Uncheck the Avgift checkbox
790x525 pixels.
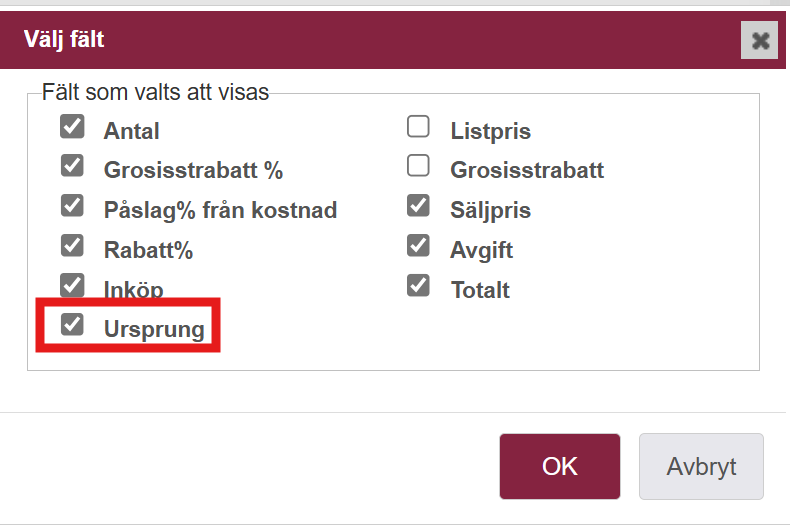(418, 245)
